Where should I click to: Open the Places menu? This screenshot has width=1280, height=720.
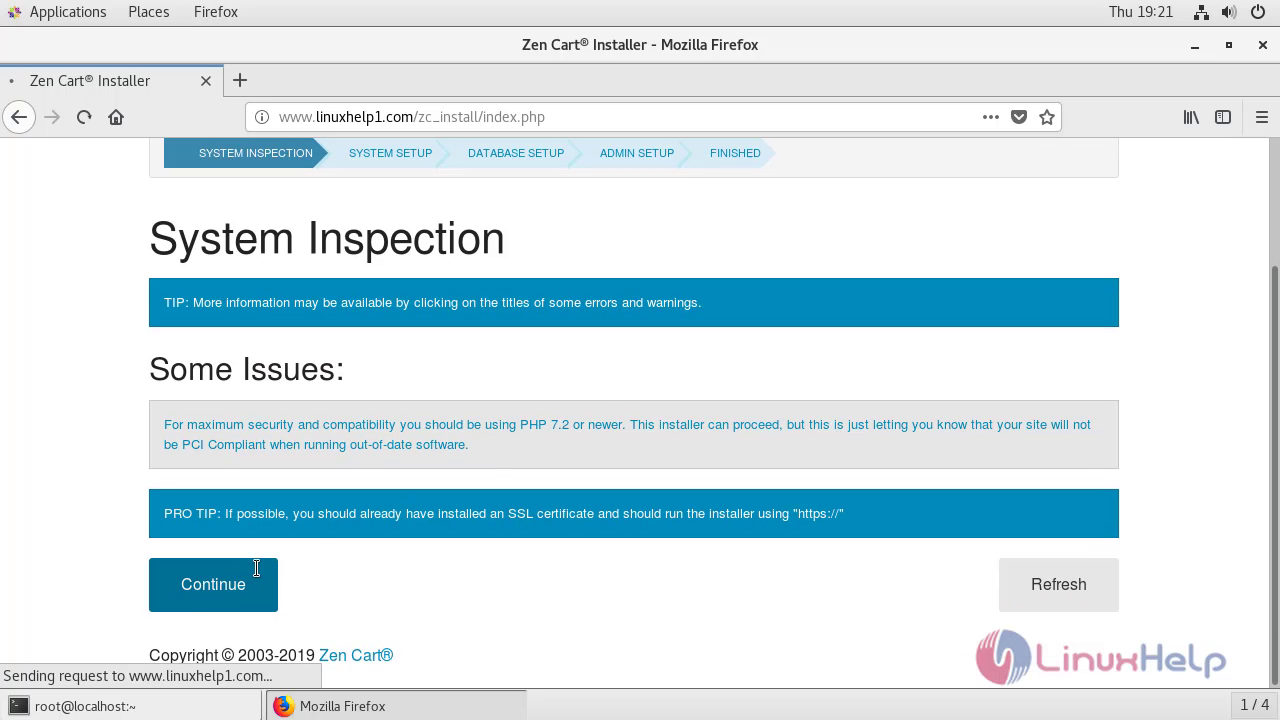click(x=148, y=12)
